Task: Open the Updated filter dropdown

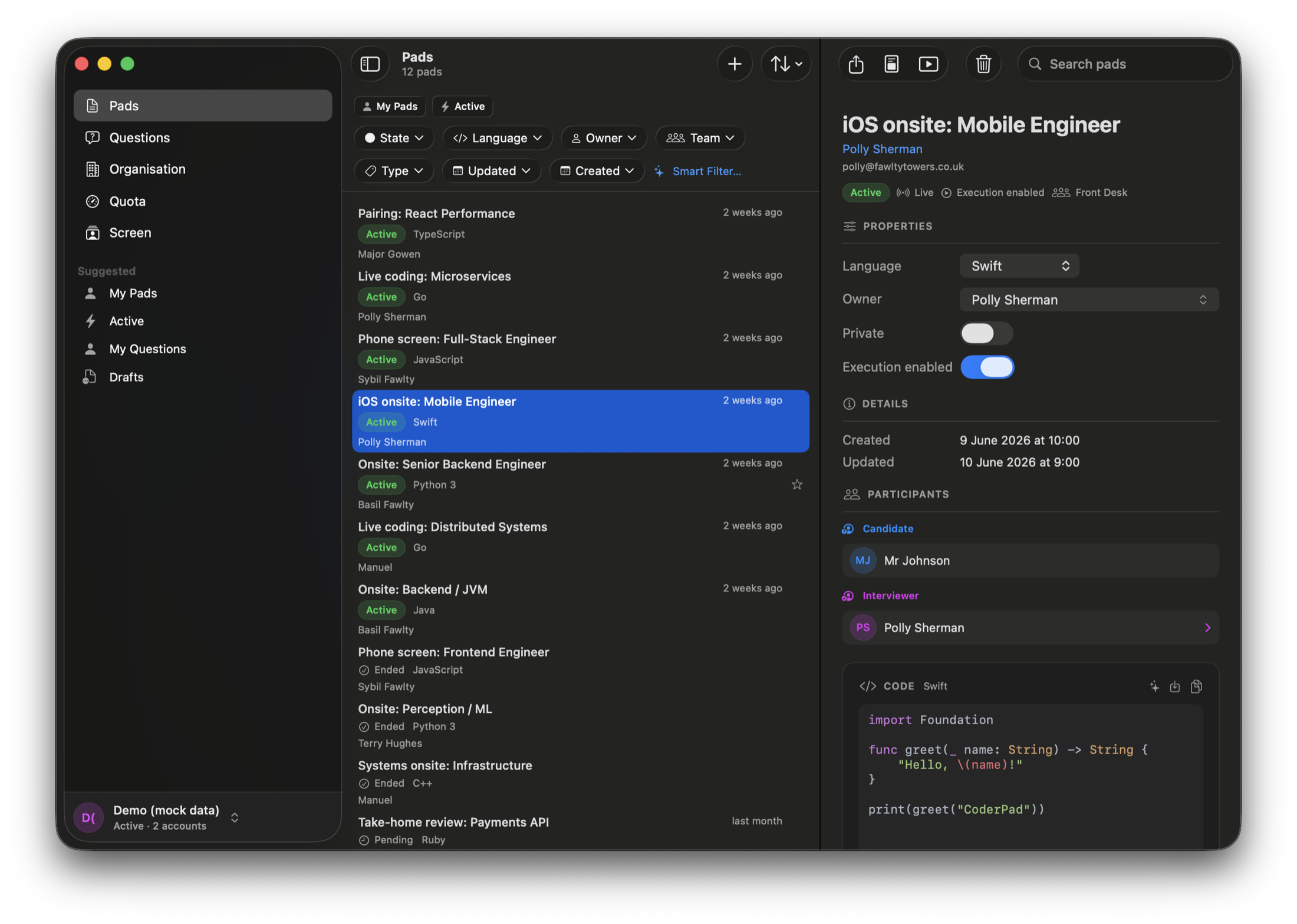Action: tap(491, 171)
